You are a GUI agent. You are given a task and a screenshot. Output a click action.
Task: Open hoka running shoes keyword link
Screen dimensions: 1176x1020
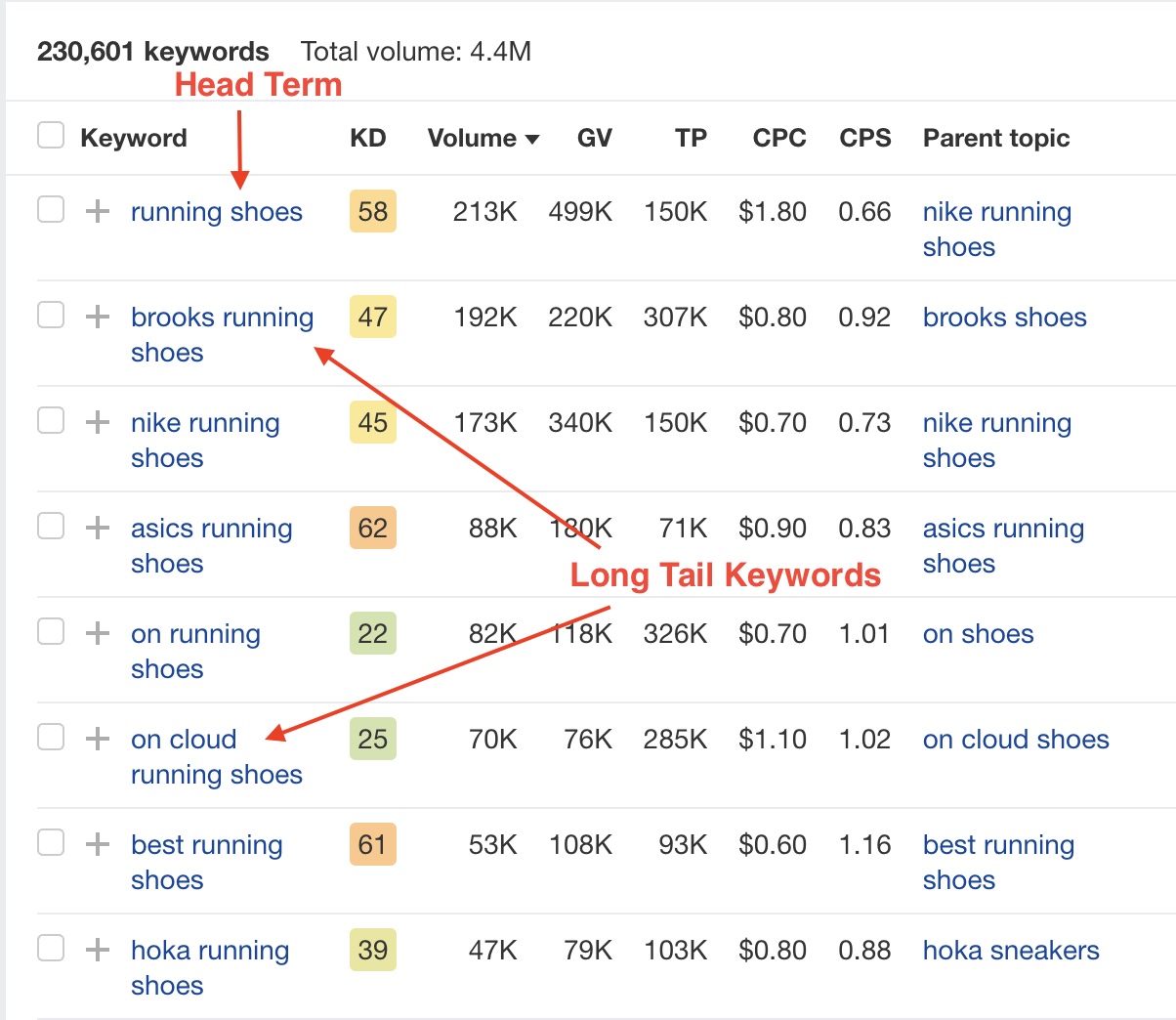pyautogui.click(x=210, y=968)
